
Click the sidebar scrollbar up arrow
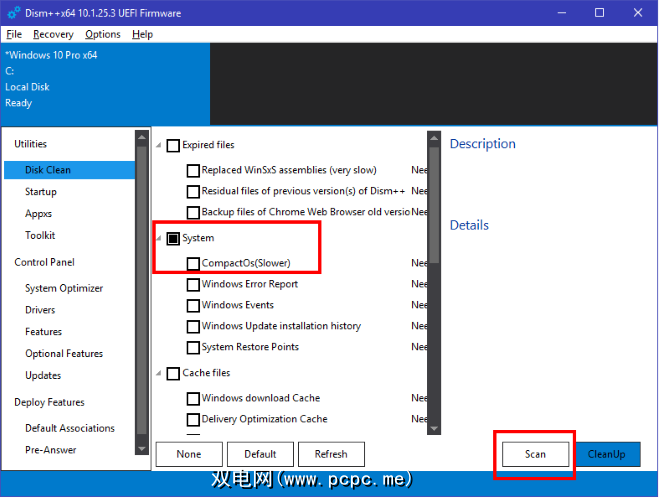141,138
